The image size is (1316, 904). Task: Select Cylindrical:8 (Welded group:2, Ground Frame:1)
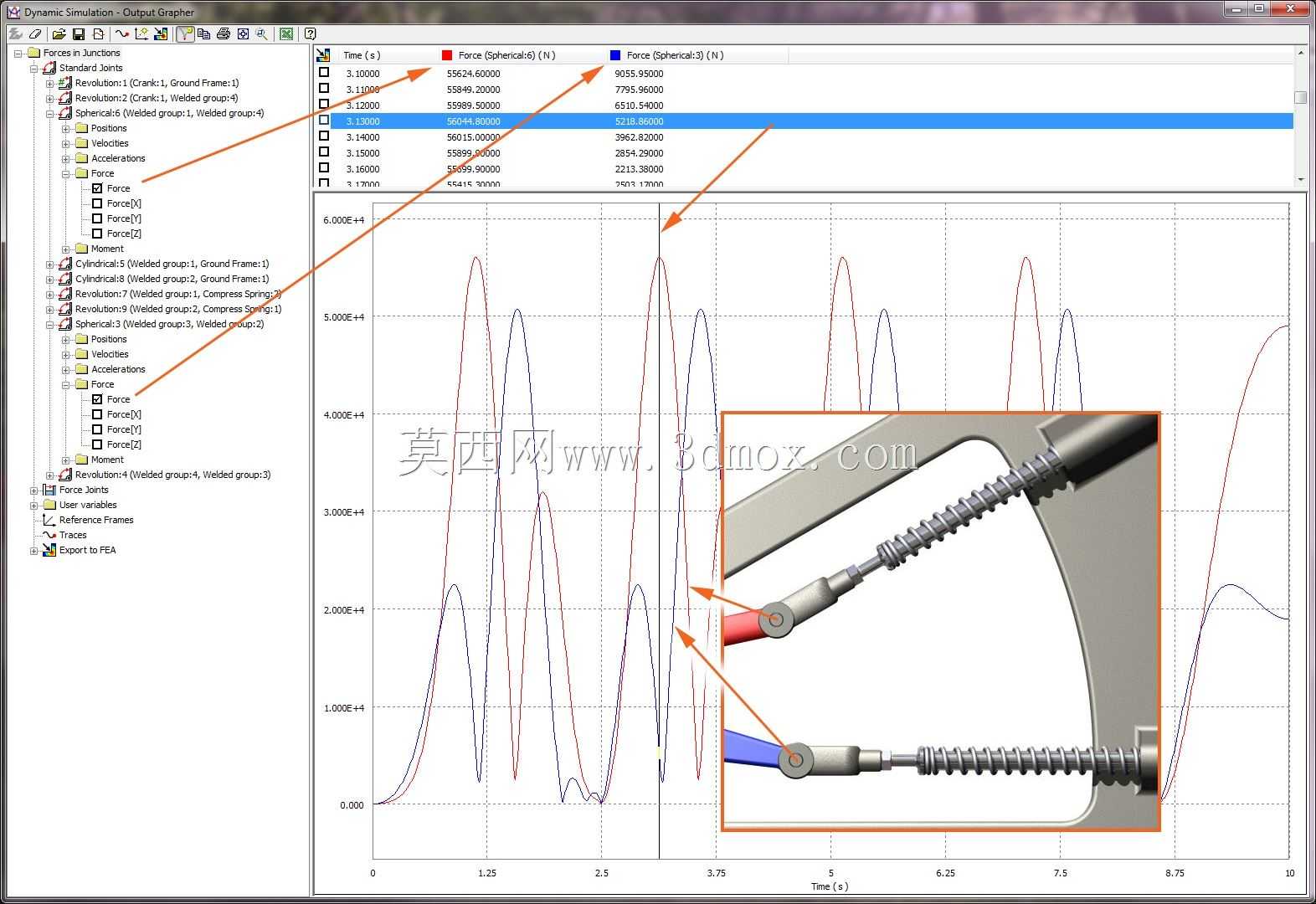coord(172,279)
